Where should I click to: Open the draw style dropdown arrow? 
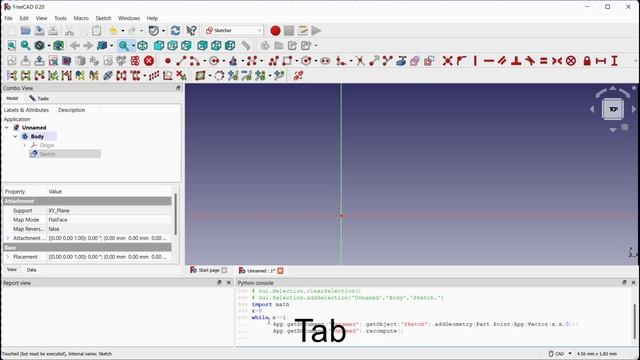pos(49,45)
